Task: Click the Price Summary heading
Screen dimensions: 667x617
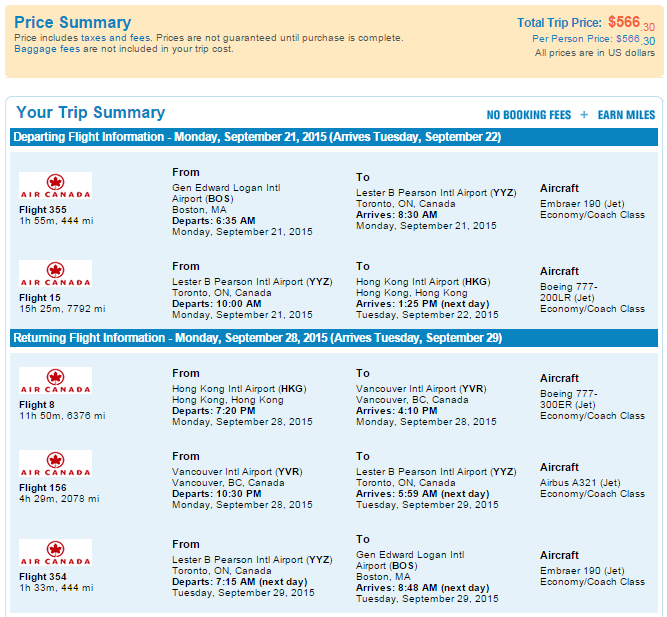Action: pos(73,22)
